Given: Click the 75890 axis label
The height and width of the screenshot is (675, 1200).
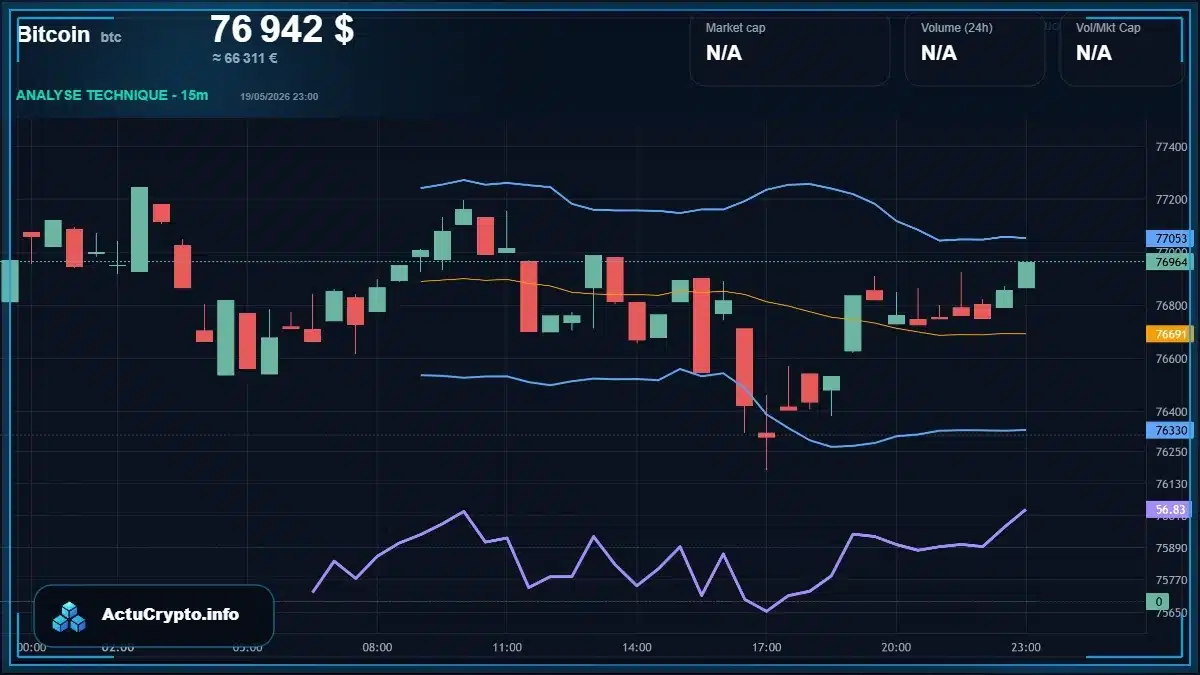Looking at the screenshot, I should pyautogui.click(x=1171, y=548).
